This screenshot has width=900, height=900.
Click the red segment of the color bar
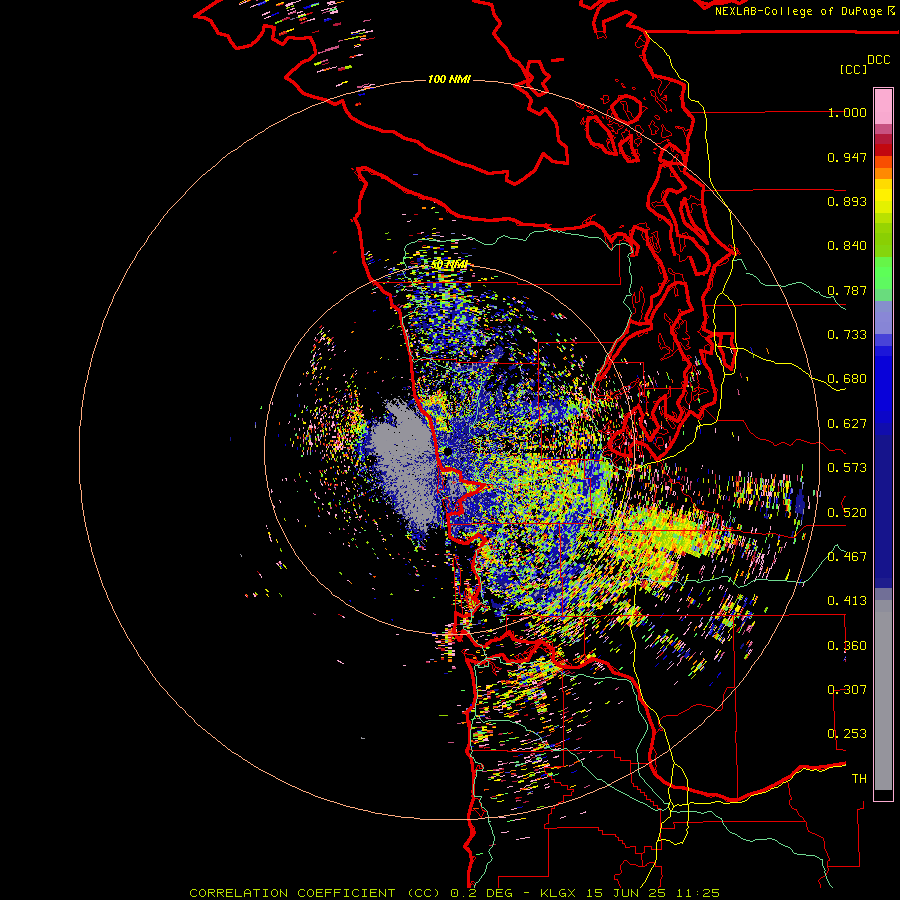coord(883,150)
